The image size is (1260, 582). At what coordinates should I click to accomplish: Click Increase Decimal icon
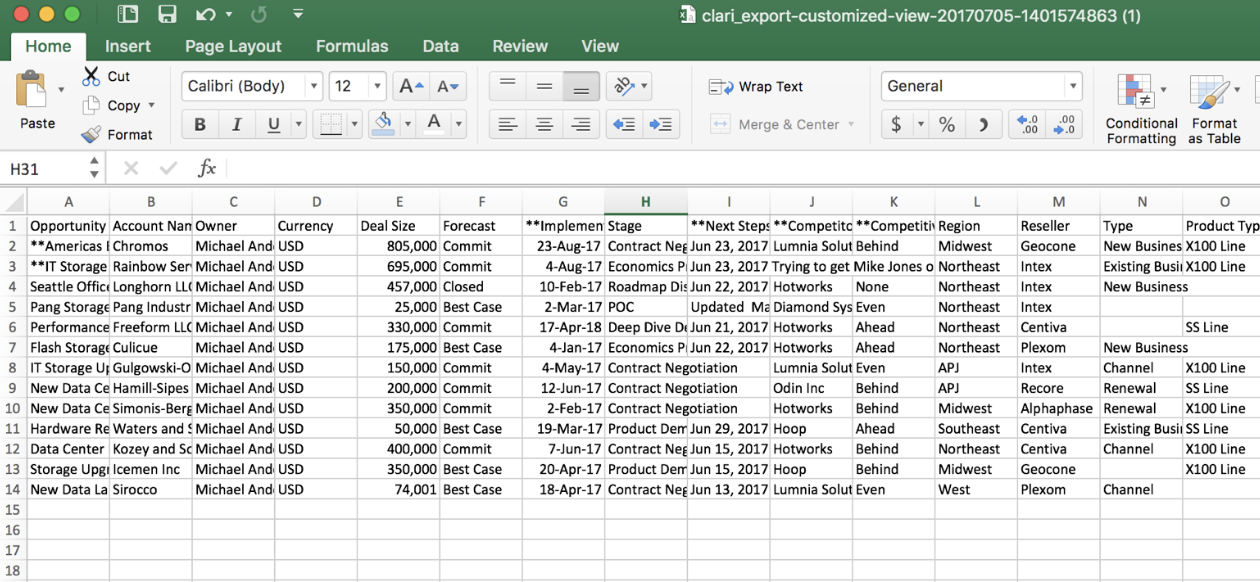1028,125
